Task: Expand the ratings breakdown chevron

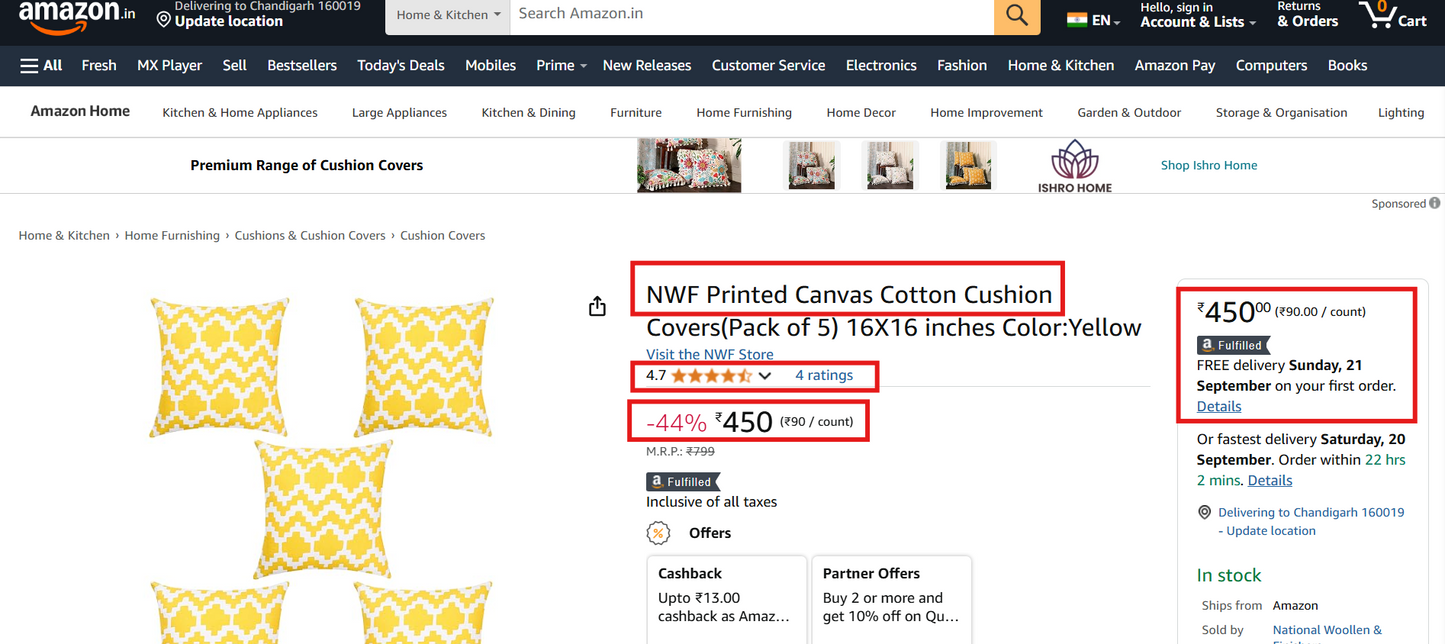Action: click(765, 376)
